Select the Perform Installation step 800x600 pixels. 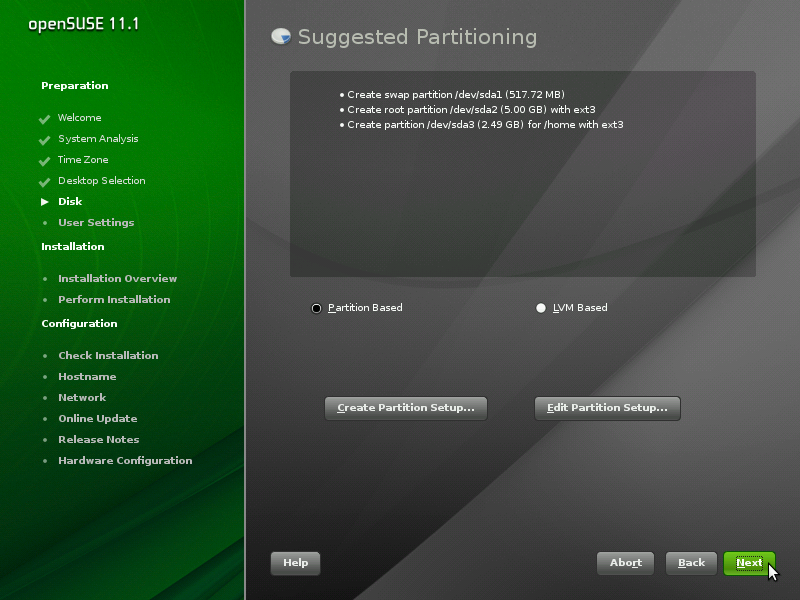pyautogui.click(x=114, y=299)
